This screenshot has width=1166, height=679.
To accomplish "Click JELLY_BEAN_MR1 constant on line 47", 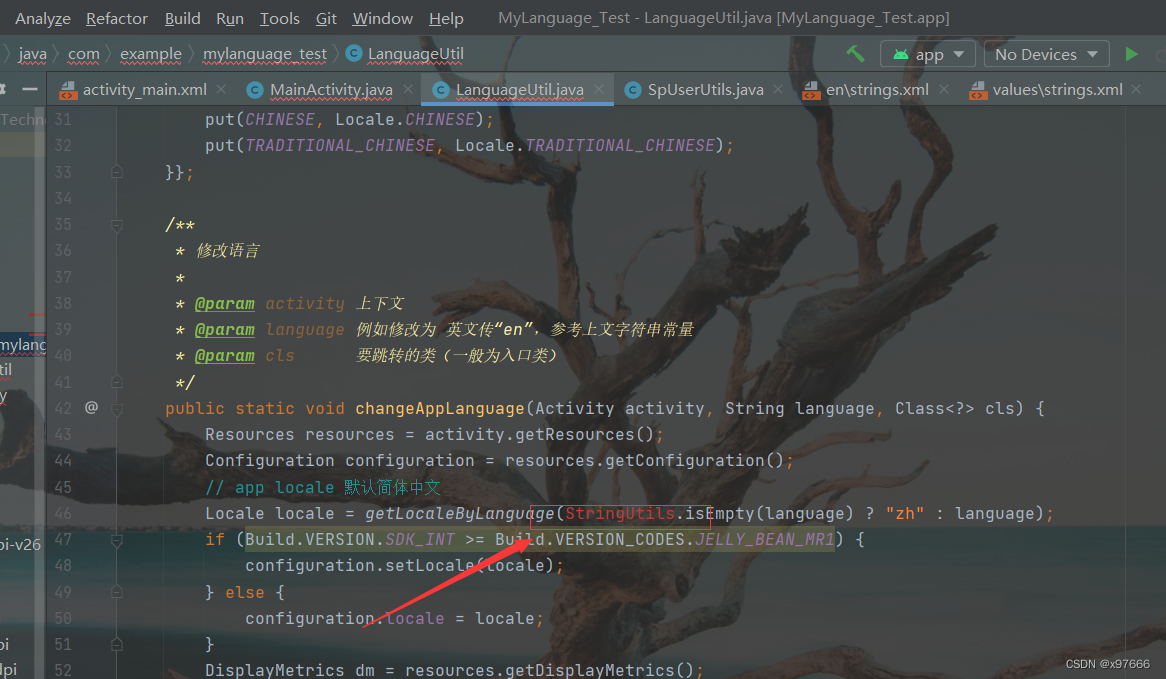I will click(x=764, y=539).
